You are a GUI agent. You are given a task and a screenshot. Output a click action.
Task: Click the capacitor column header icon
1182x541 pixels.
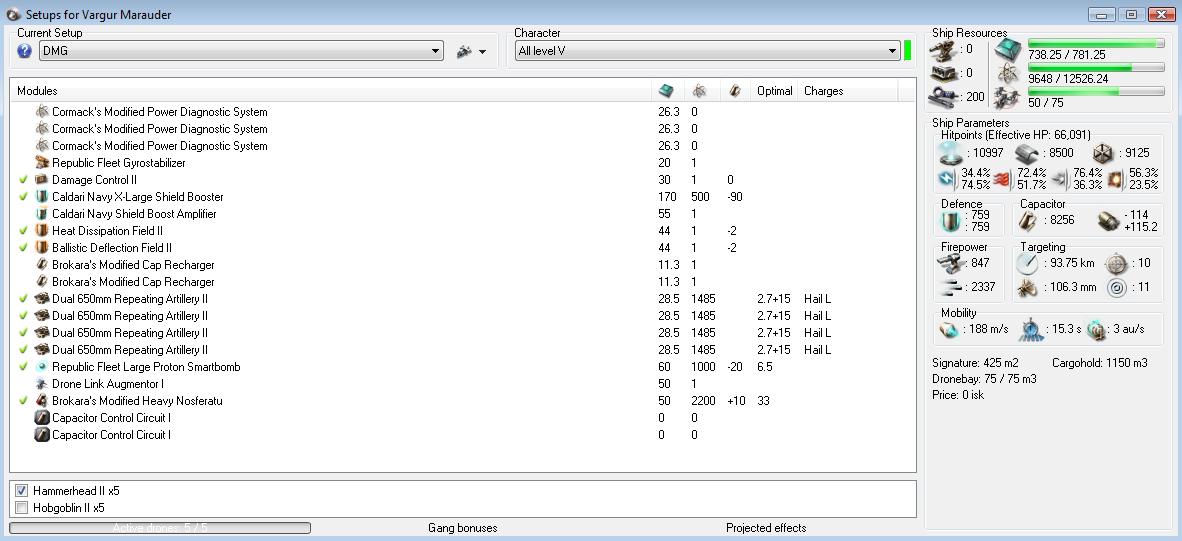[x=735, y=91]
